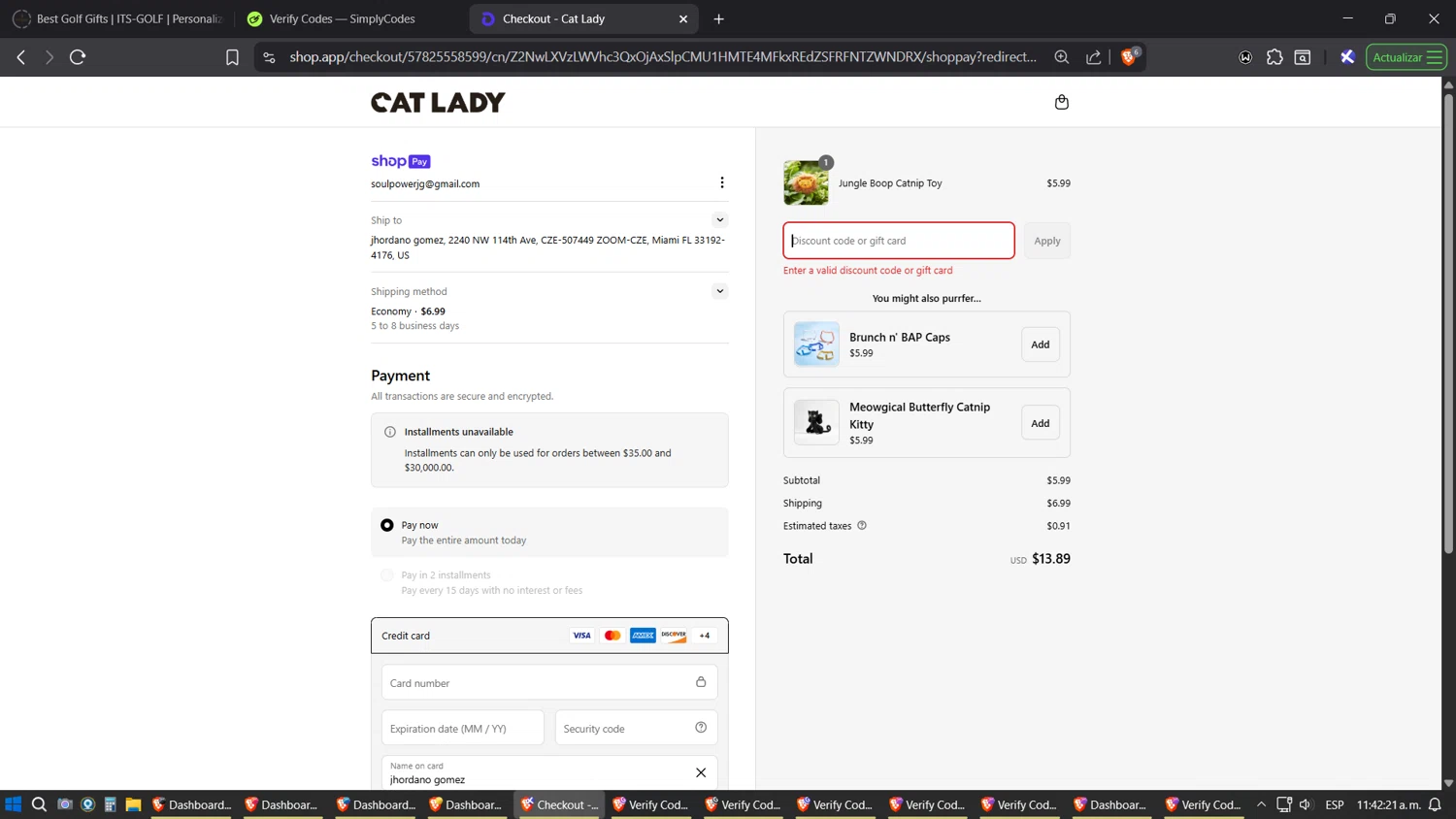This screenshot has width=1456, height=819.
Task: Open Brave wallet icon
Action: point(1245,57)
